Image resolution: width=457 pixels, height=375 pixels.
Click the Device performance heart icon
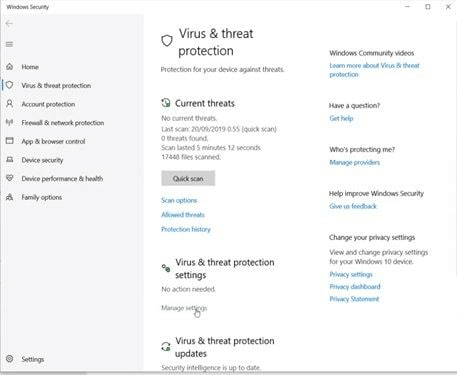(x=10, y=178)
